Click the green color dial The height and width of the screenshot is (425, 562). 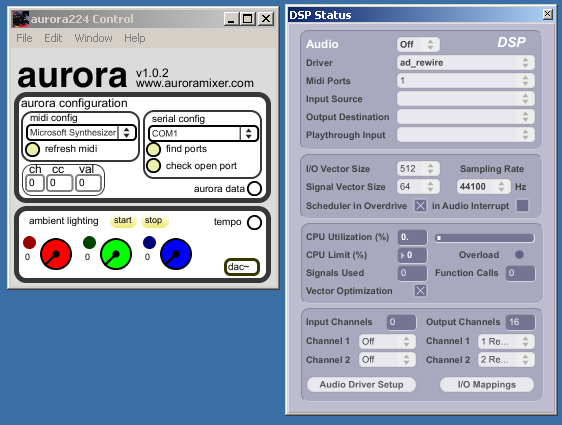coord(116,254)
